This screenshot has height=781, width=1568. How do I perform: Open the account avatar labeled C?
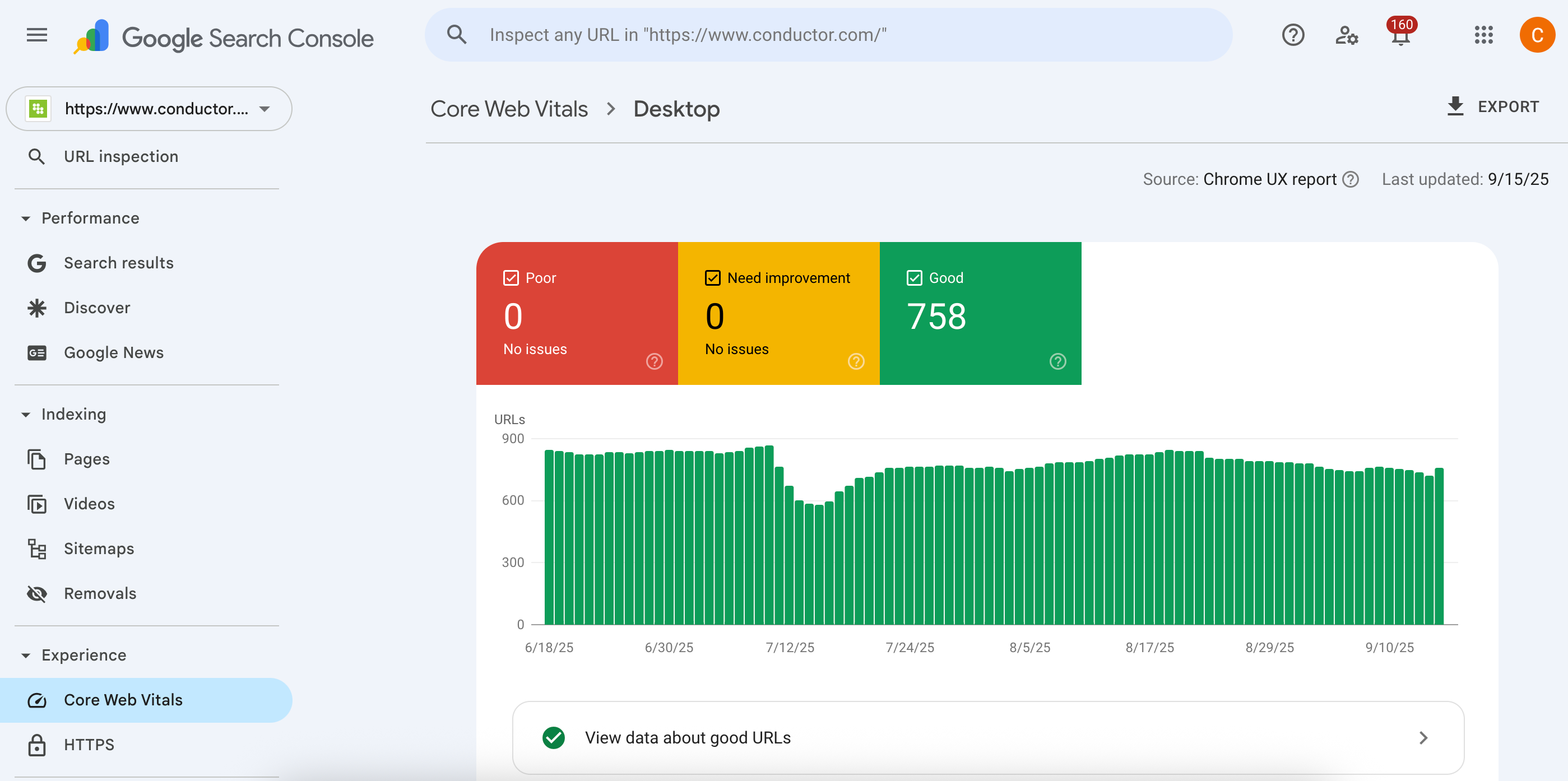click(x=1537, y=35)
